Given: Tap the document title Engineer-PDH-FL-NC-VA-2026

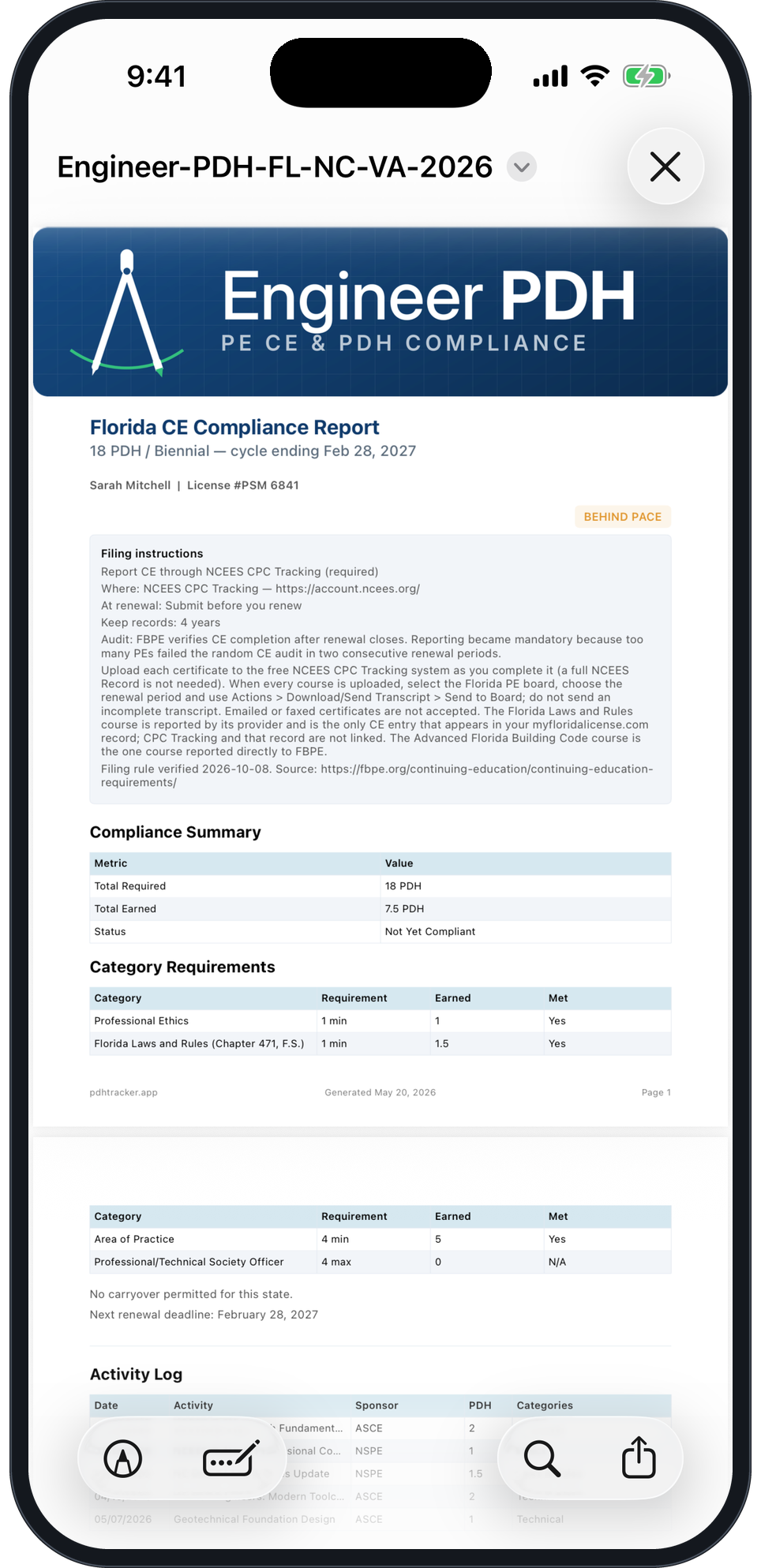Looking at the screenshot, I should pyautogui.click(x=275, y=167).
